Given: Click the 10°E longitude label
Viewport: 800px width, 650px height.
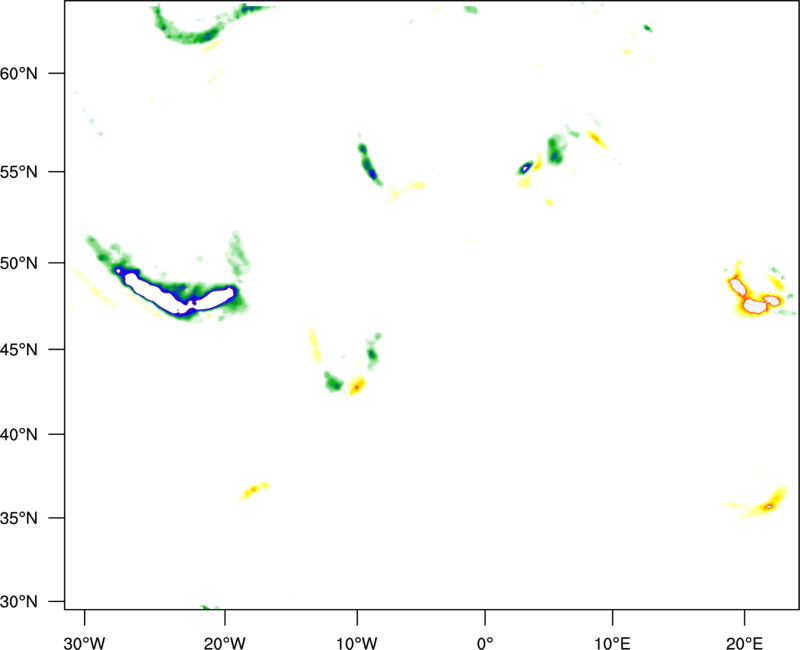Looking at the screenshot, I should 612,643.
